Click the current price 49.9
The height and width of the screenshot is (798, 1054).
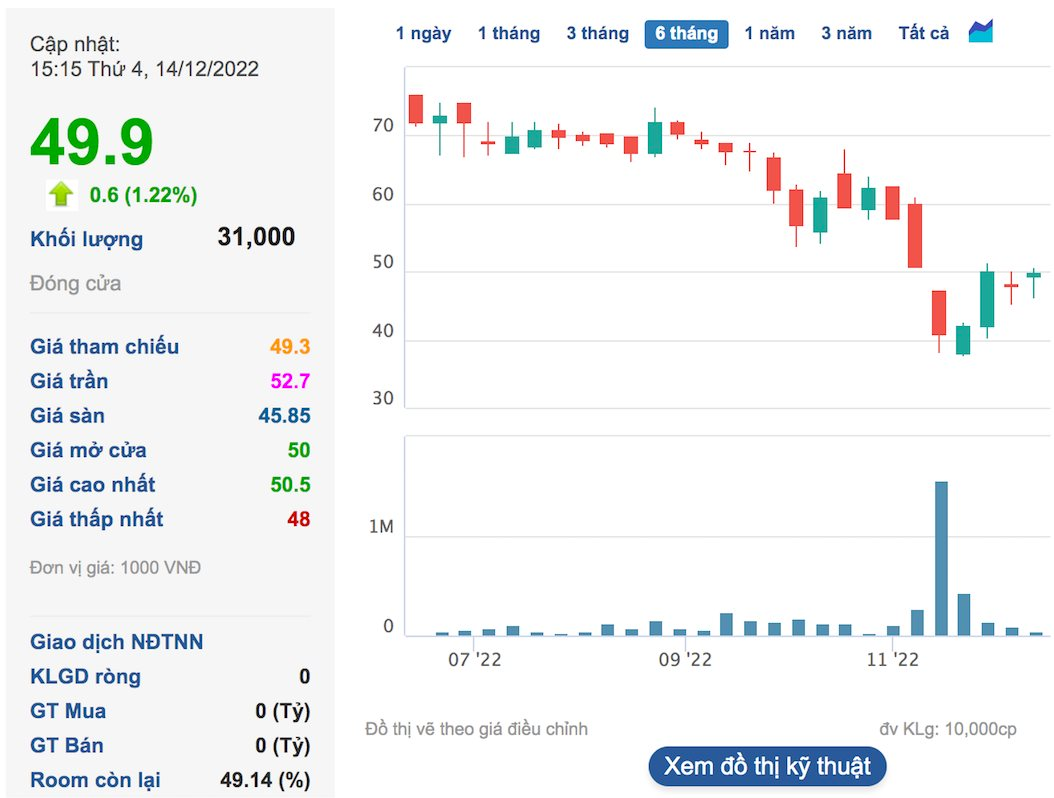click(x=92, y=142)
